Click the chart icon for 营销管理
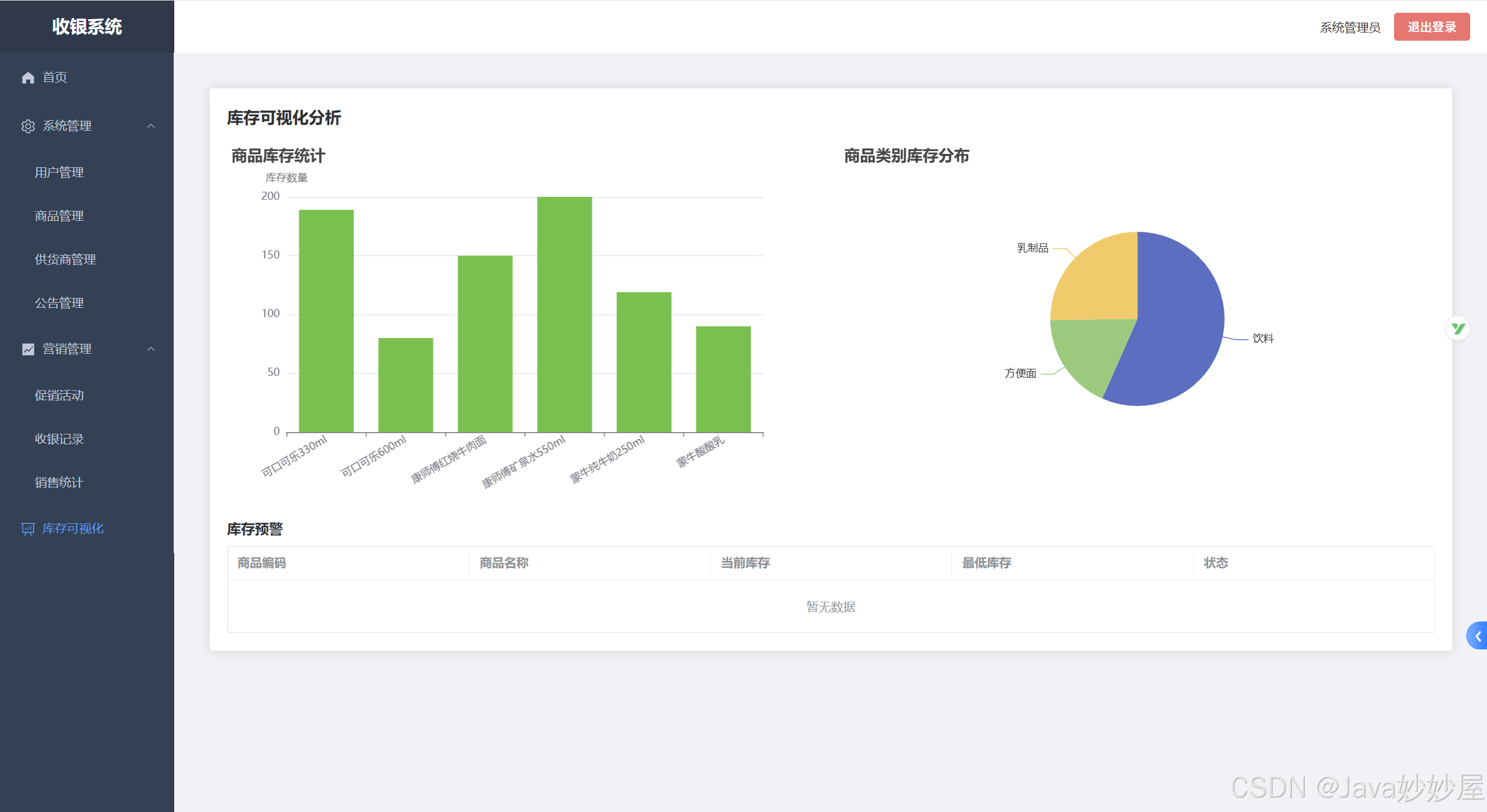 pos(28,349)
